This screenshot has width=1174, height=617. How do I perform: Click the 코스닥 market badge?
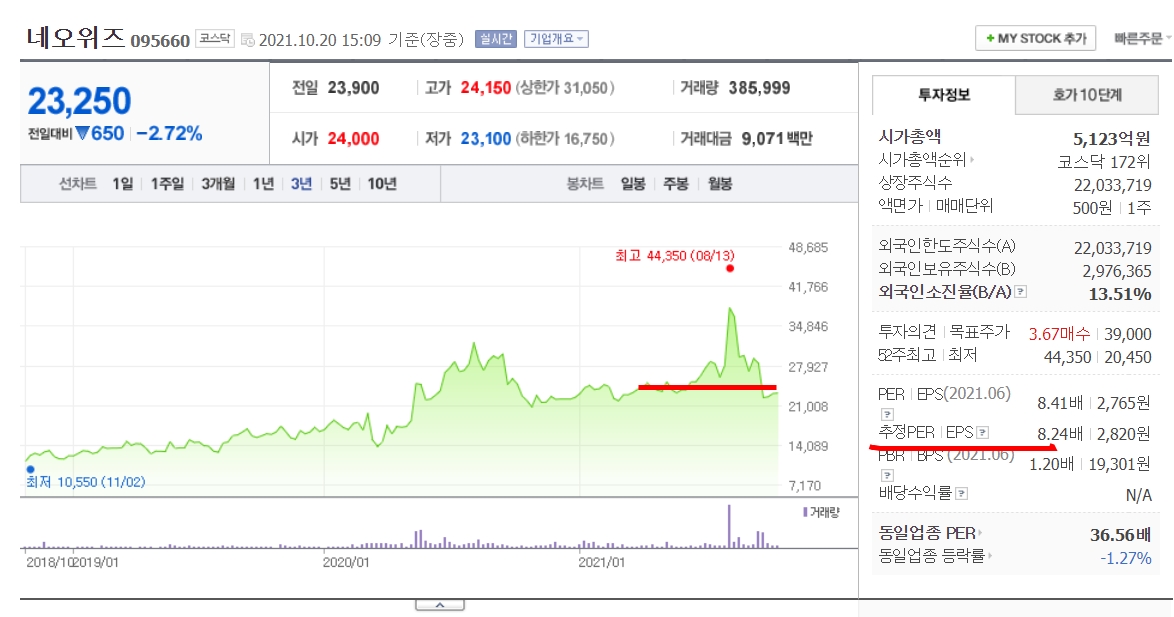coord(215,38)
